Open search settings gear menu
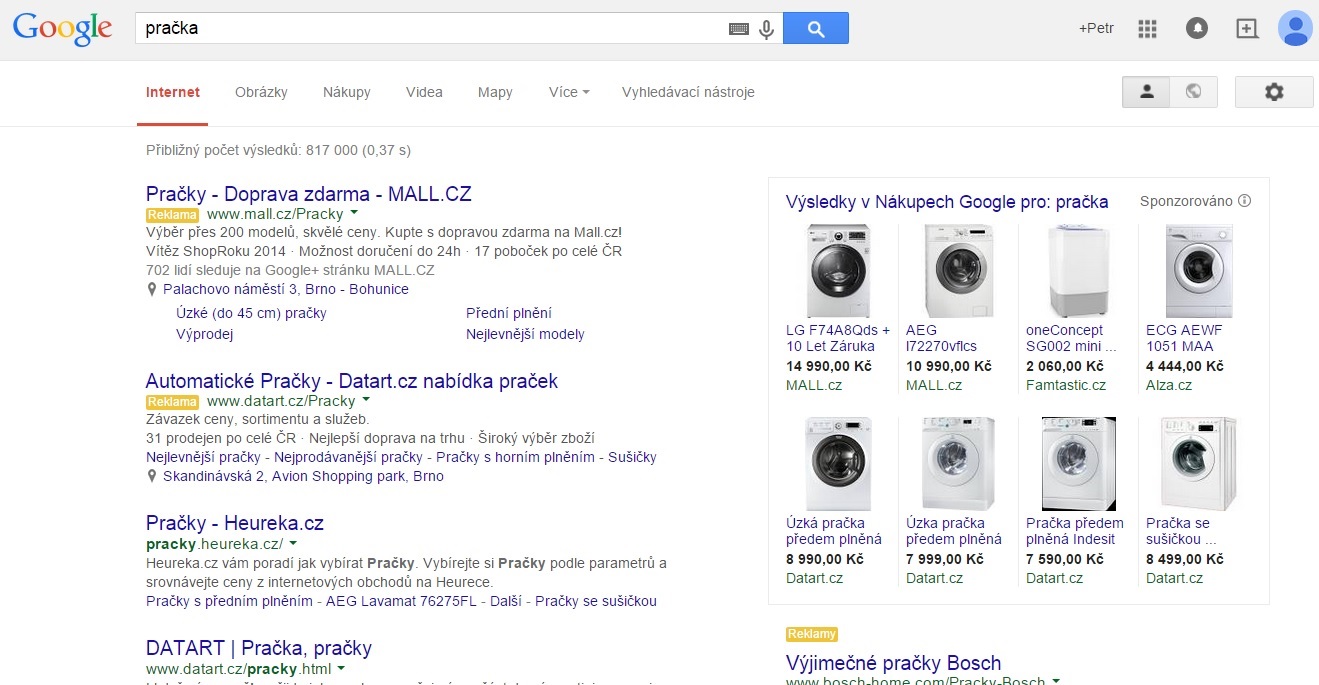The height and width of the screenshot is (685, 1319). 1274,92
